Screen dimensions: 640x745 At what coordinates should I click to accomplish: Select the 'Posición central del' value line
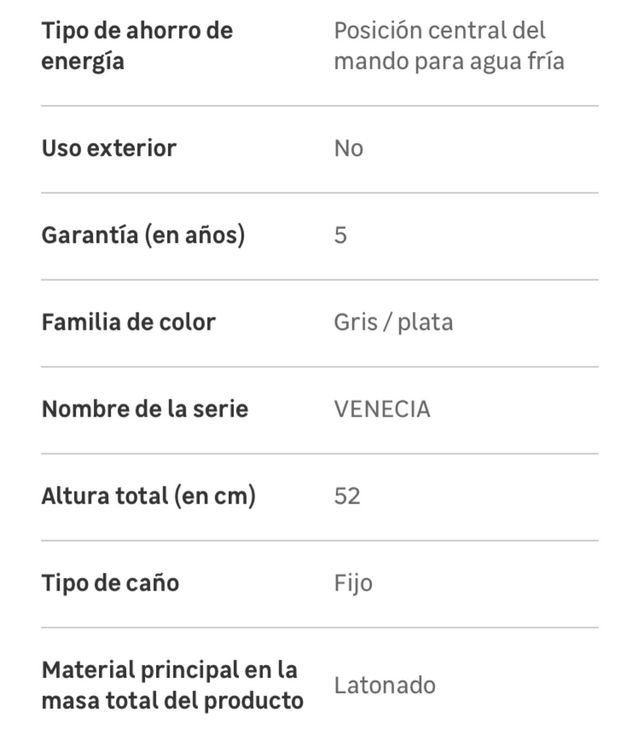(x=439, y=30)
